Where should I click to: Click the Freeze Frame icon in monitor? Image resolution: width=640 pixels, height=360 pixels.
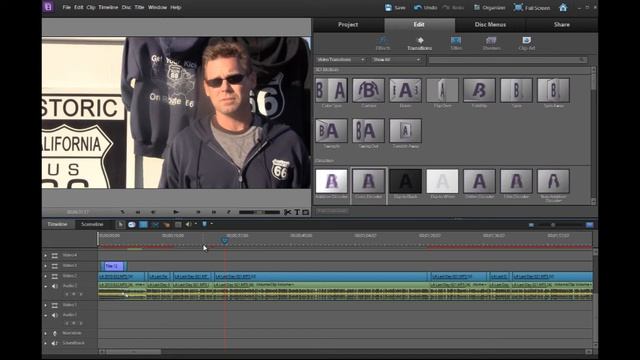[306, 212]
